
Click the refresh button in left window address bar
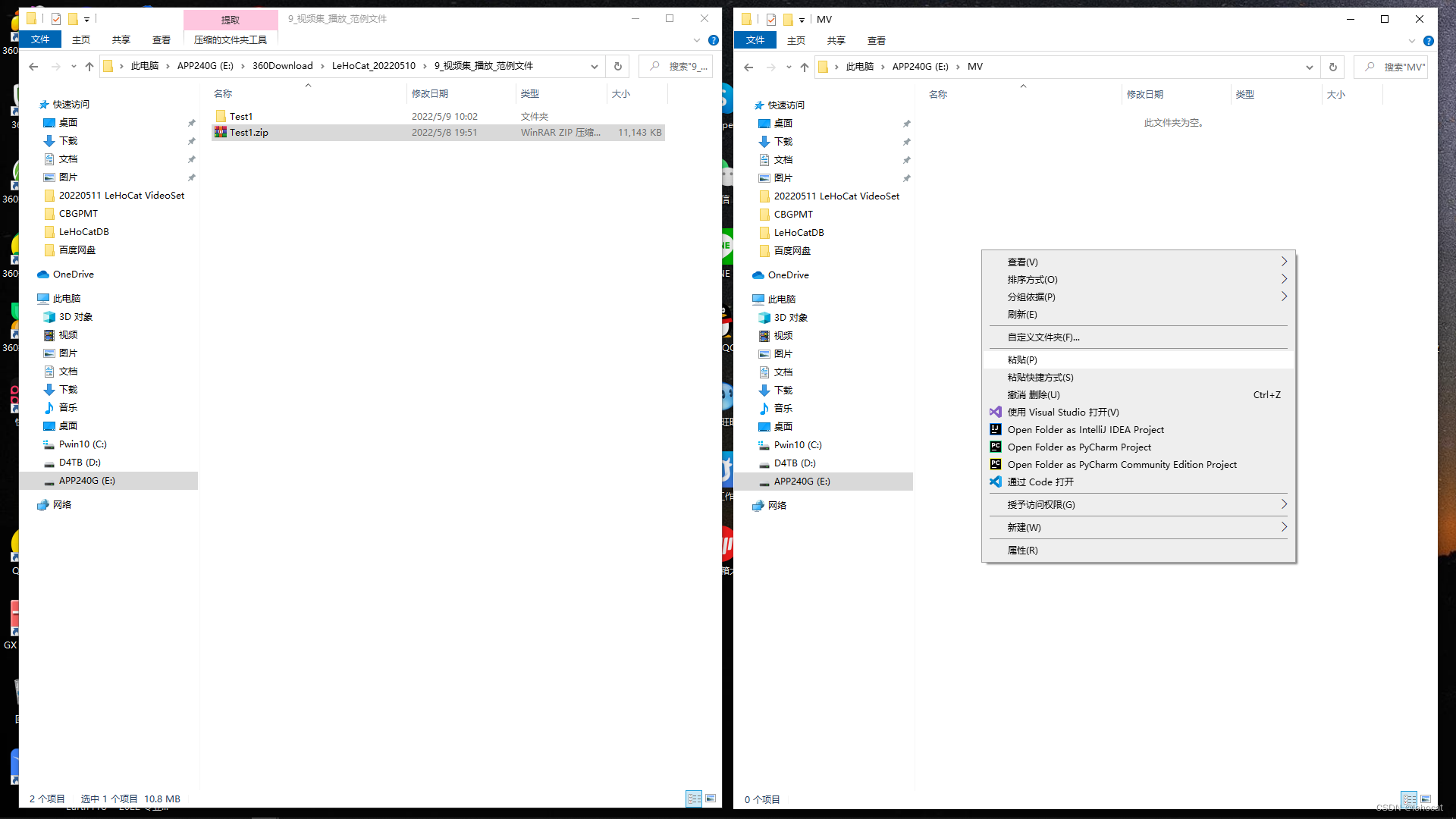[x=618, y=67]
